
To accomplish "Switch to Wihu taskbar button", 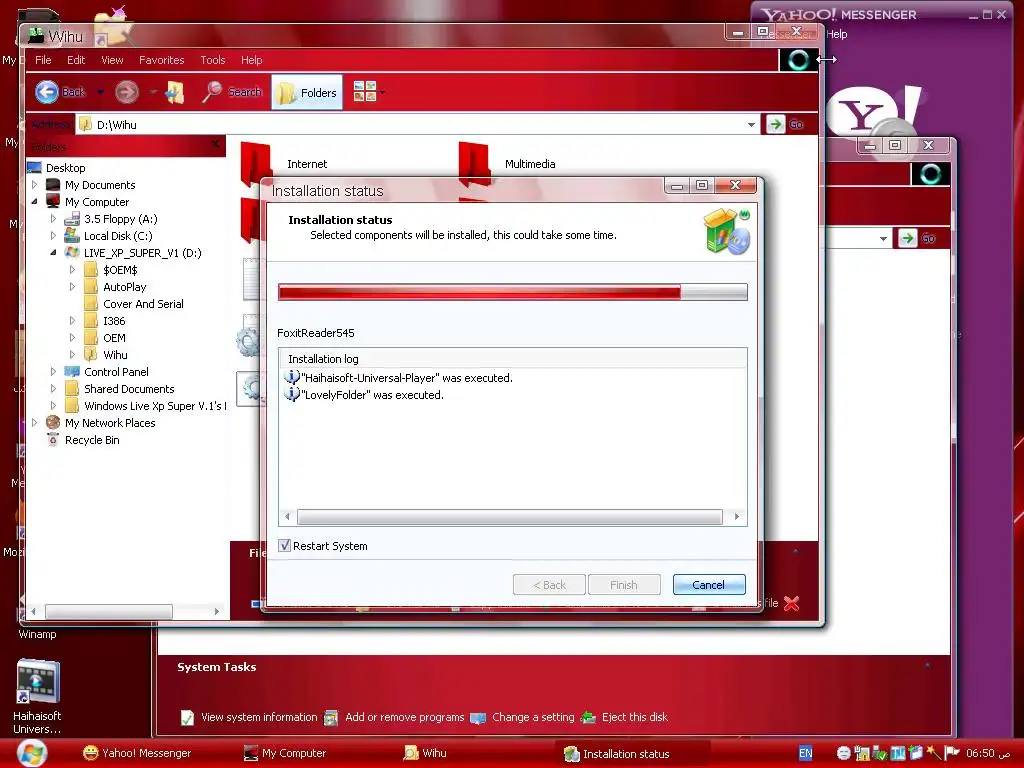I will click(425, 753).
